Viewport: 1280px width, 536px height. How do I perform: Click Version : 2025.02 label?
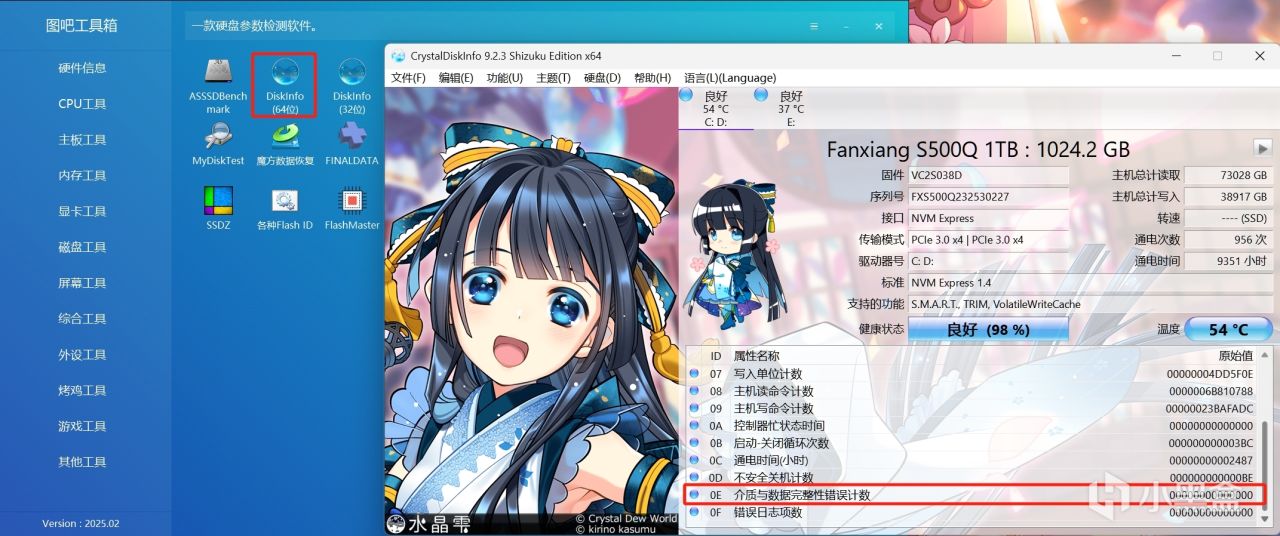pos(80,523)
